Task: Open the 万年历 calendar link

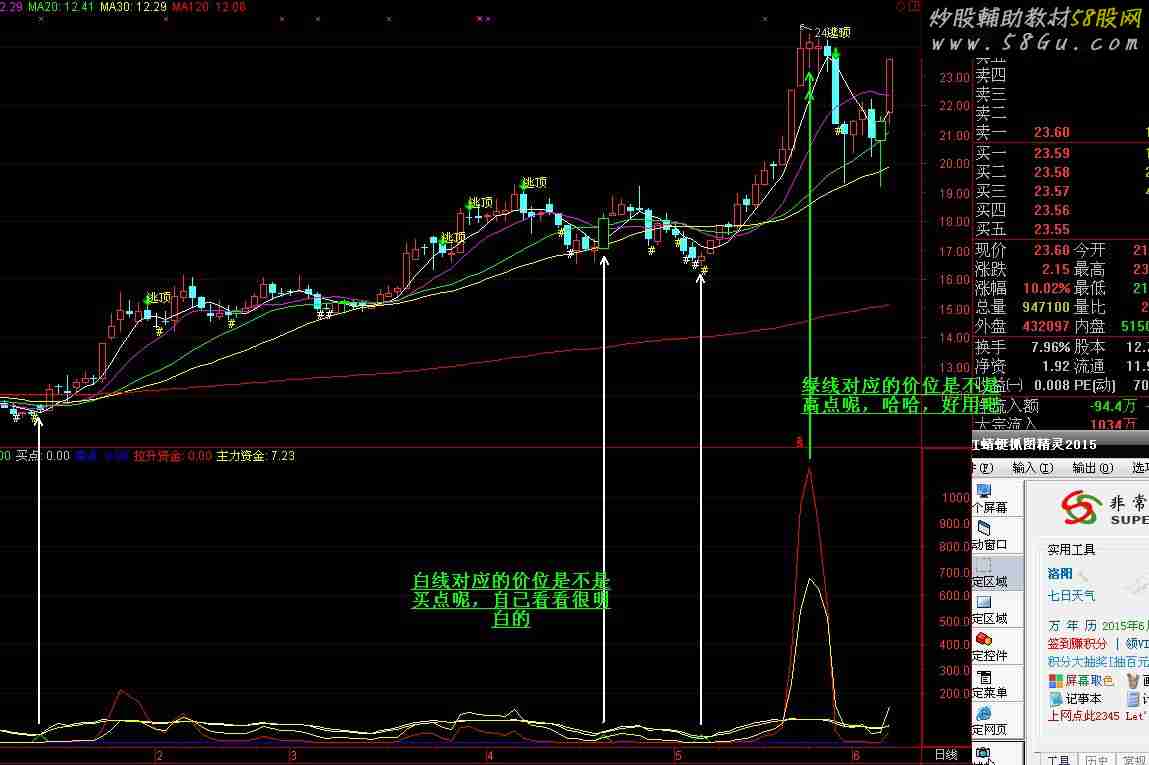Action: 1072,625
